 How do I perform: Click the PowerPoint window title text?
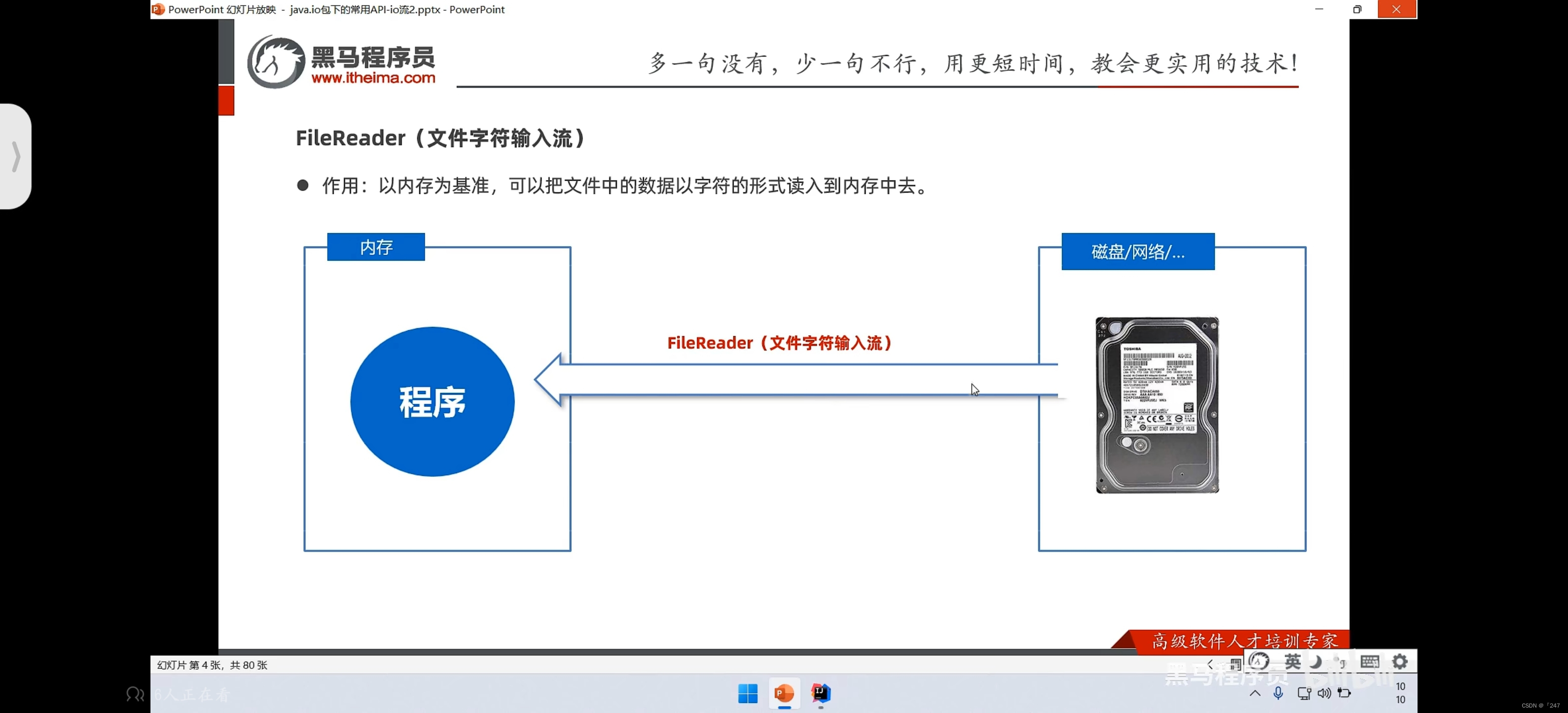(x=336, y=9)
